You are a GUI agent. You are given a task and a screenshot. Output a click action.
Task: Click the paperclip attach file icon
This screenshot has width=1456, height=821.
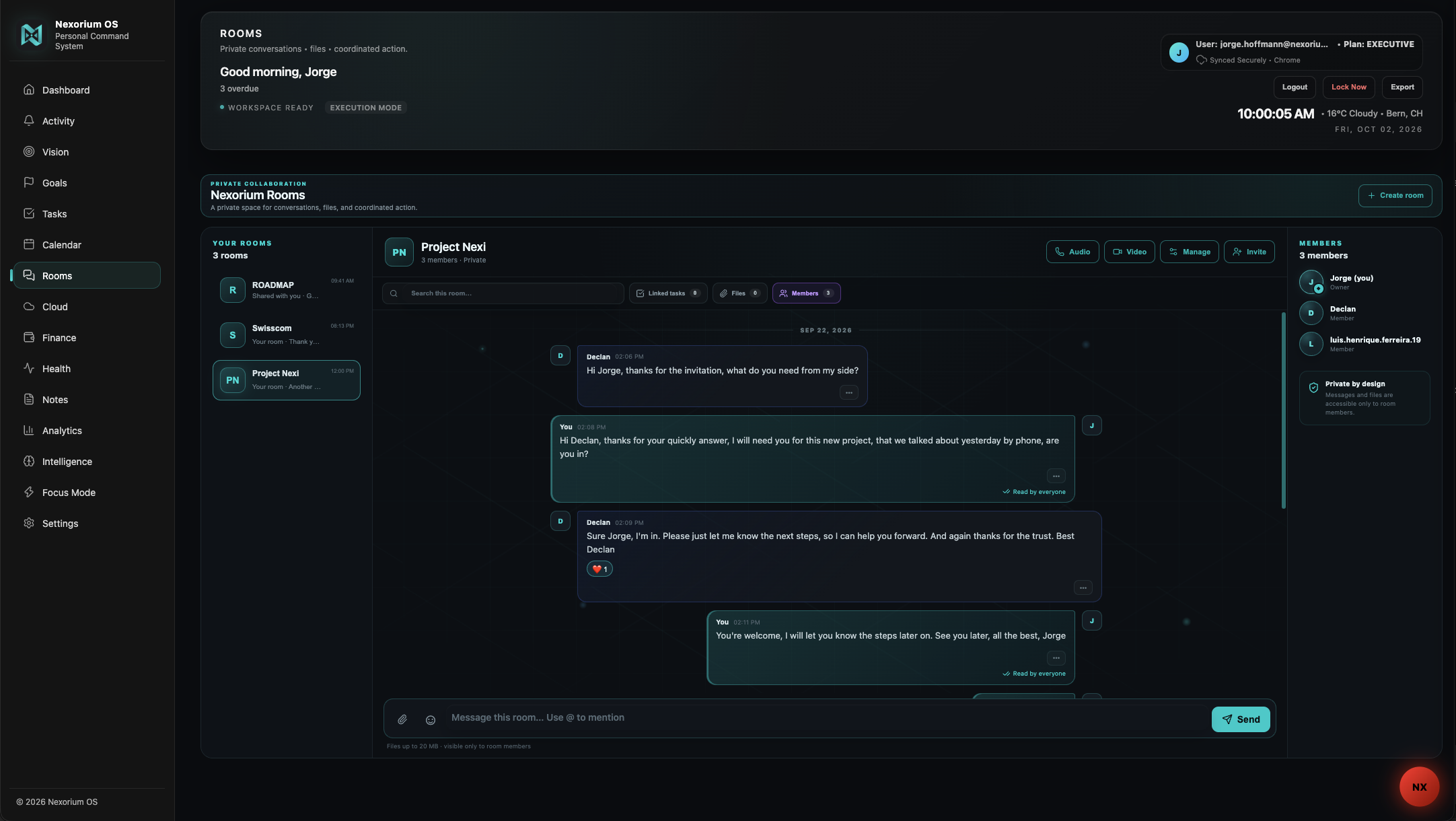click(x=402, y=719)
